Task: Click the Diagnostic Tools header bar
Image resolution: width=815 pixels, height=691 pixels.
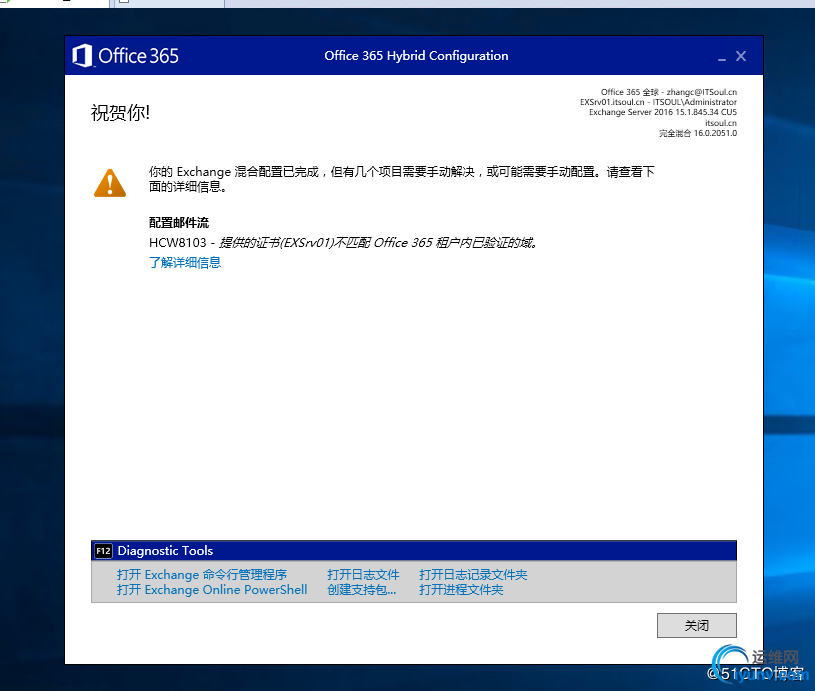Action: point(414,551)
